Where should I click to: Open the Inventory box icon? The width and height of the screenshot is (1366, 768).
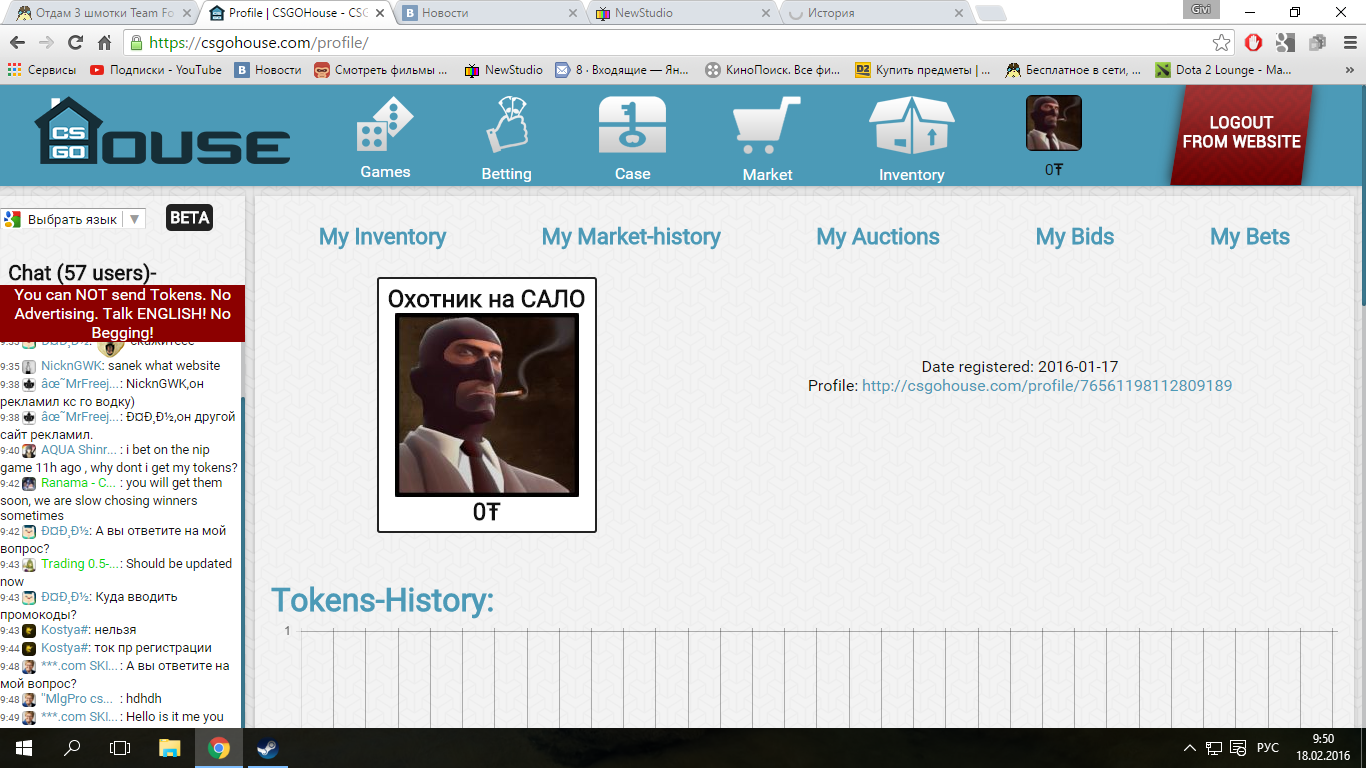pos(911,124)
